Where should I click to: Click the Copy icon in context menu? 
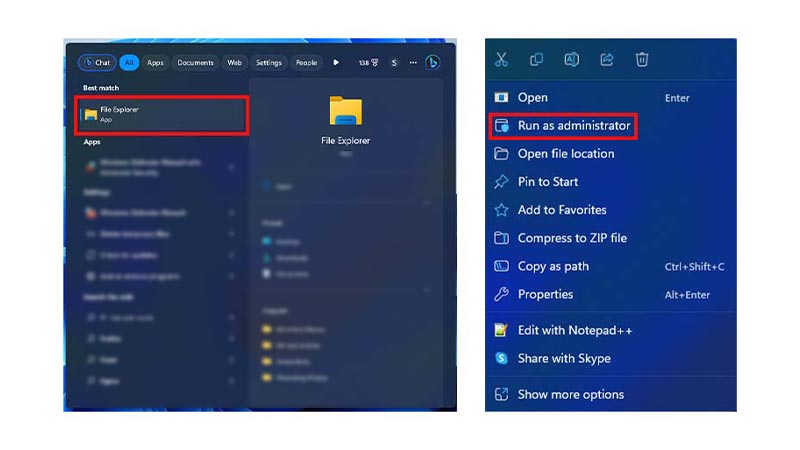(536, 60)
